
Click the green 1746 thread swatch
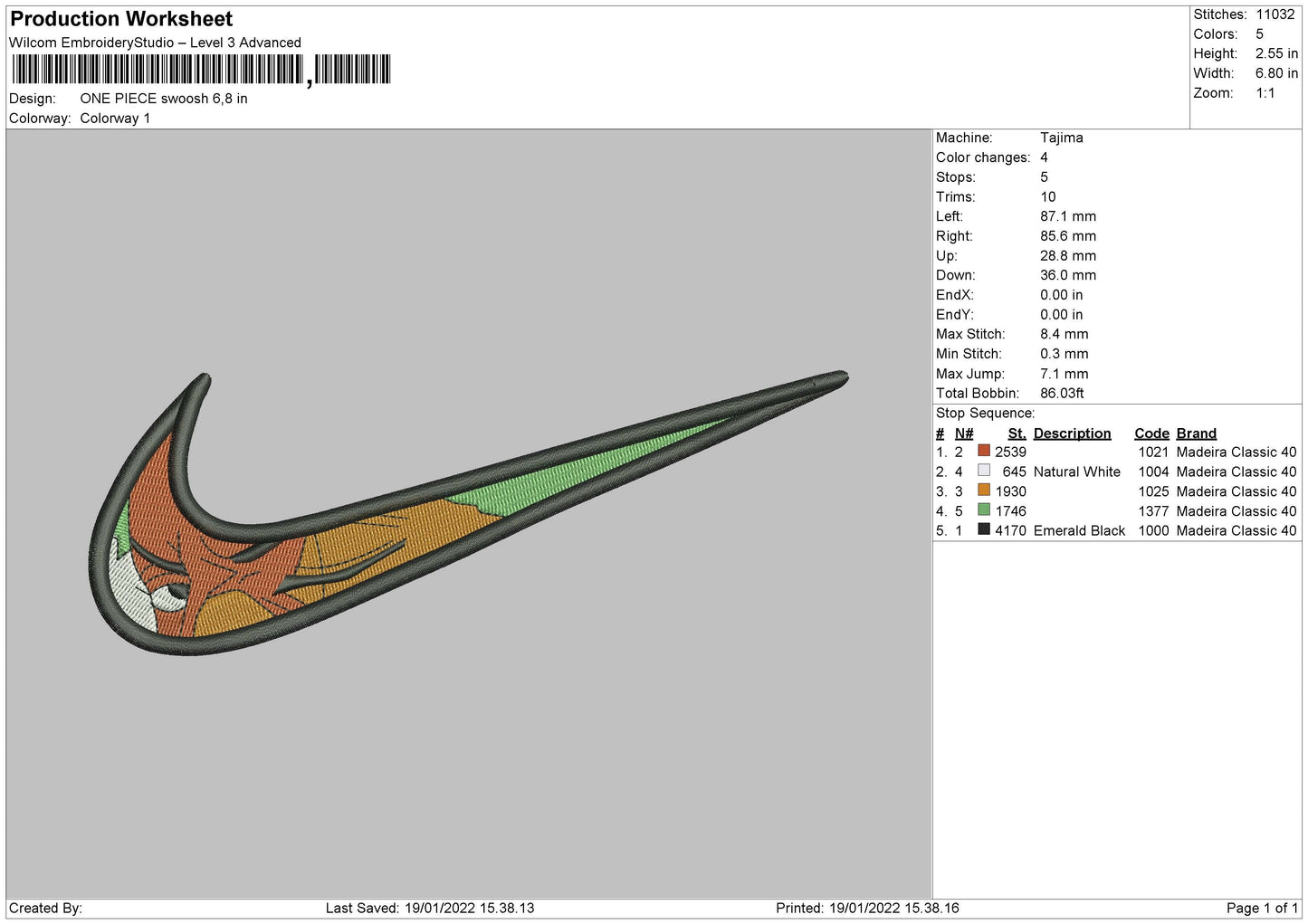click(983, 510)
